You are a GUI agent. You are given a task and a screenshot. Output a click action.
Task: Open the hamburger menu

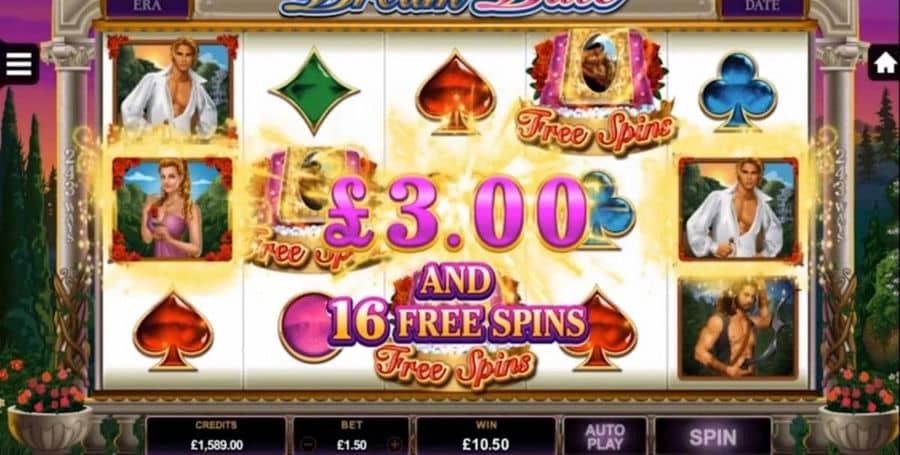[19, 64]
